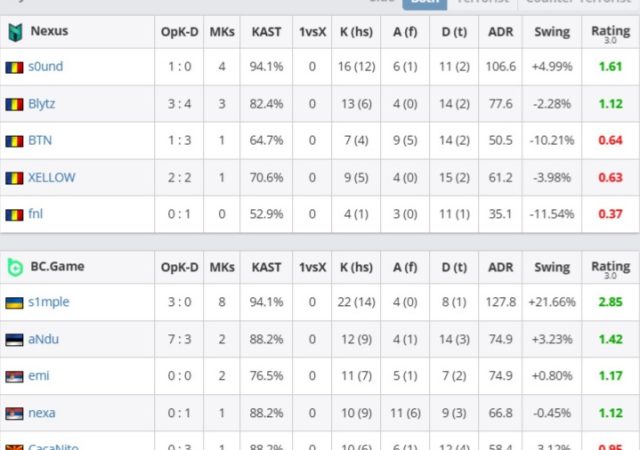Click the Serbian flag next to emi
This screenshot has height=450, width=640.
click(x=14, y=376)
